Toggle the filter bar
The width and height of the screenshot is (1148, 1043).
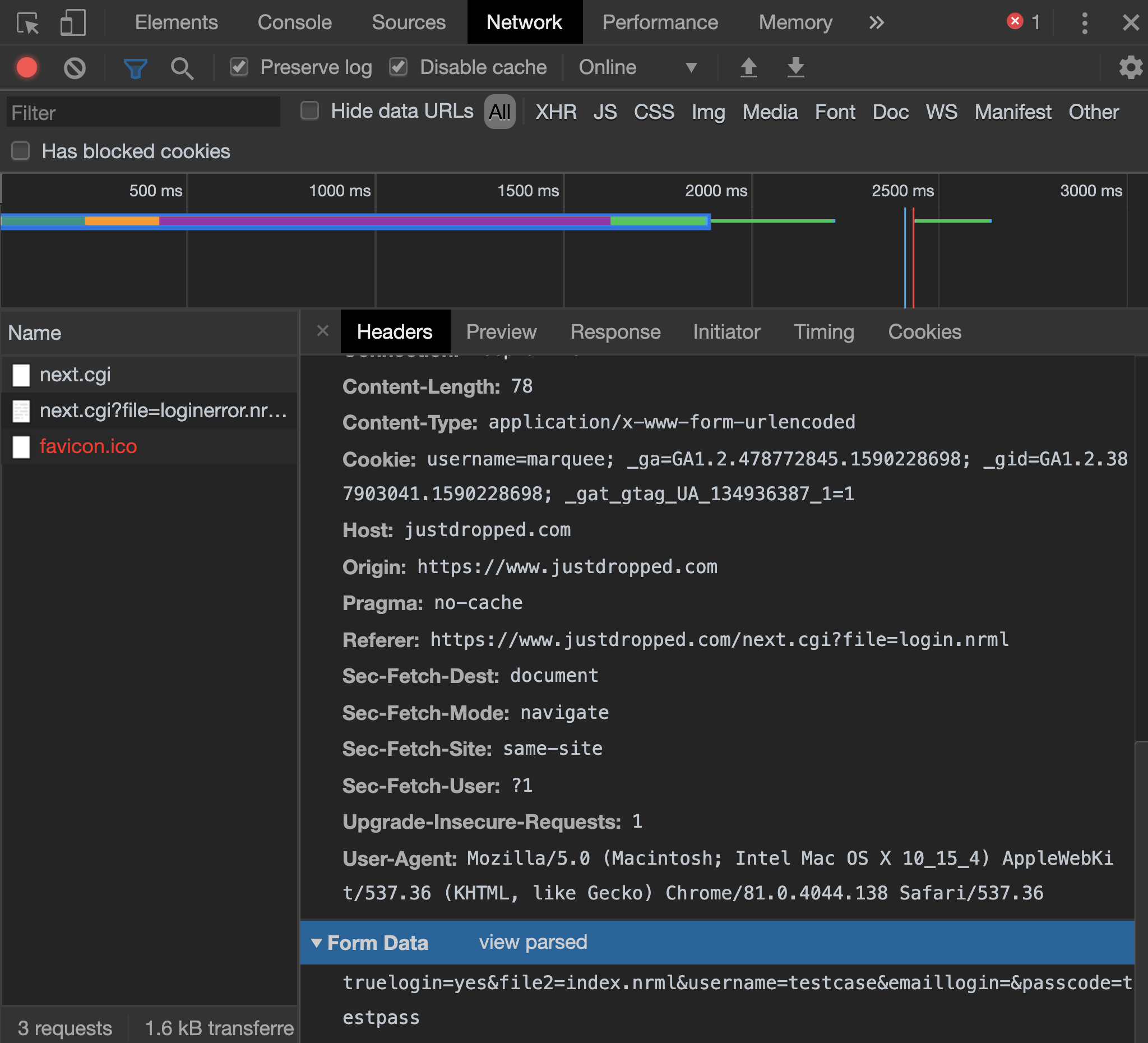(135, 67)
